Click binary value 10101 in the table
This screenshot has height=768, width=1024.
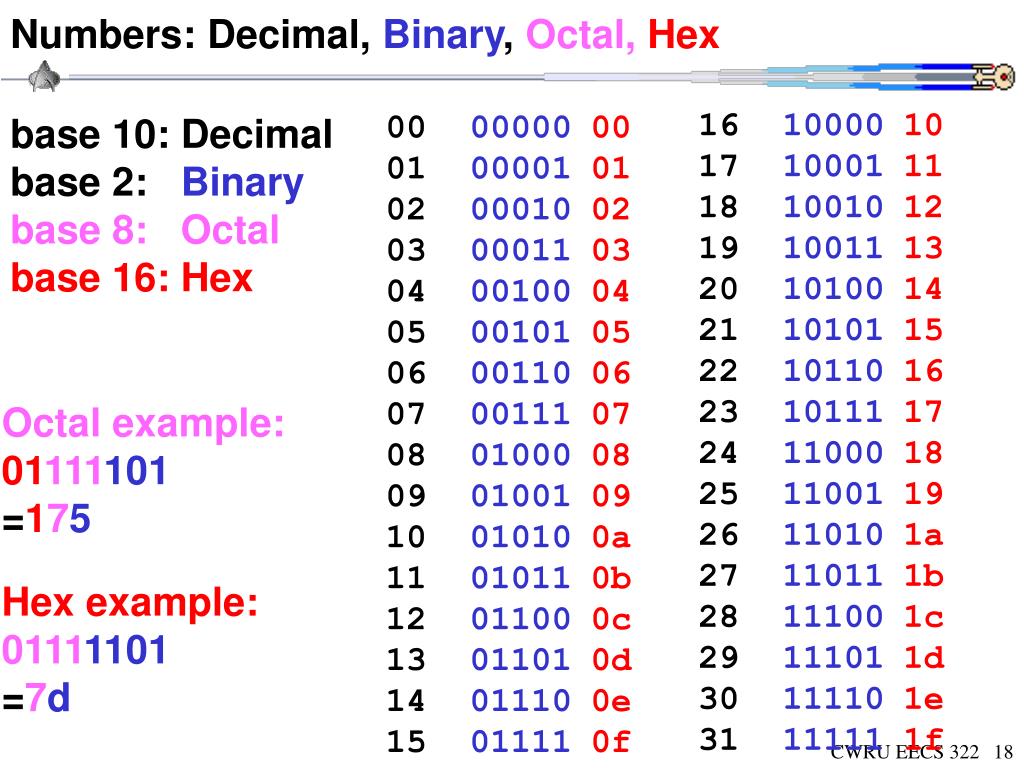833,330
